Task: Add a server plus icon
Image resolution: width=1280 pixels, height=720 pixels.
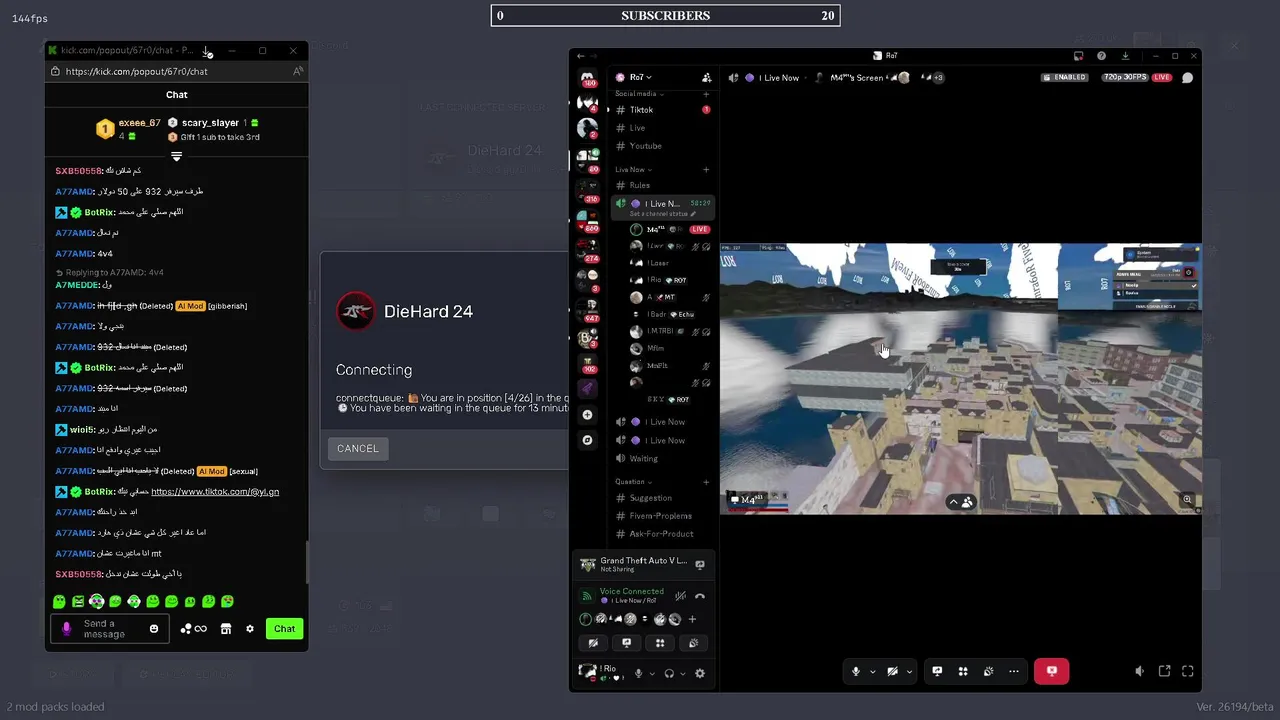Action: 587,414
